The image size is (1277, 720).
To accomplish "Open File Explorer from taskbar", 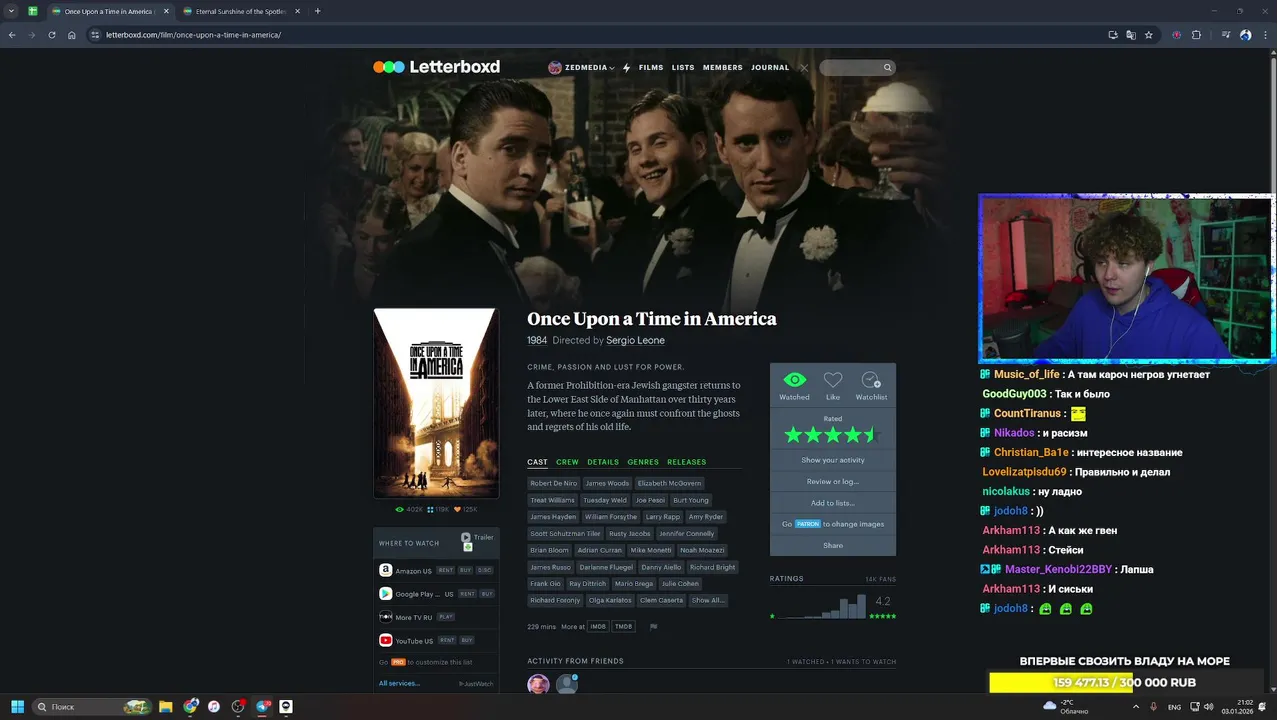I will tap(166, 706).
